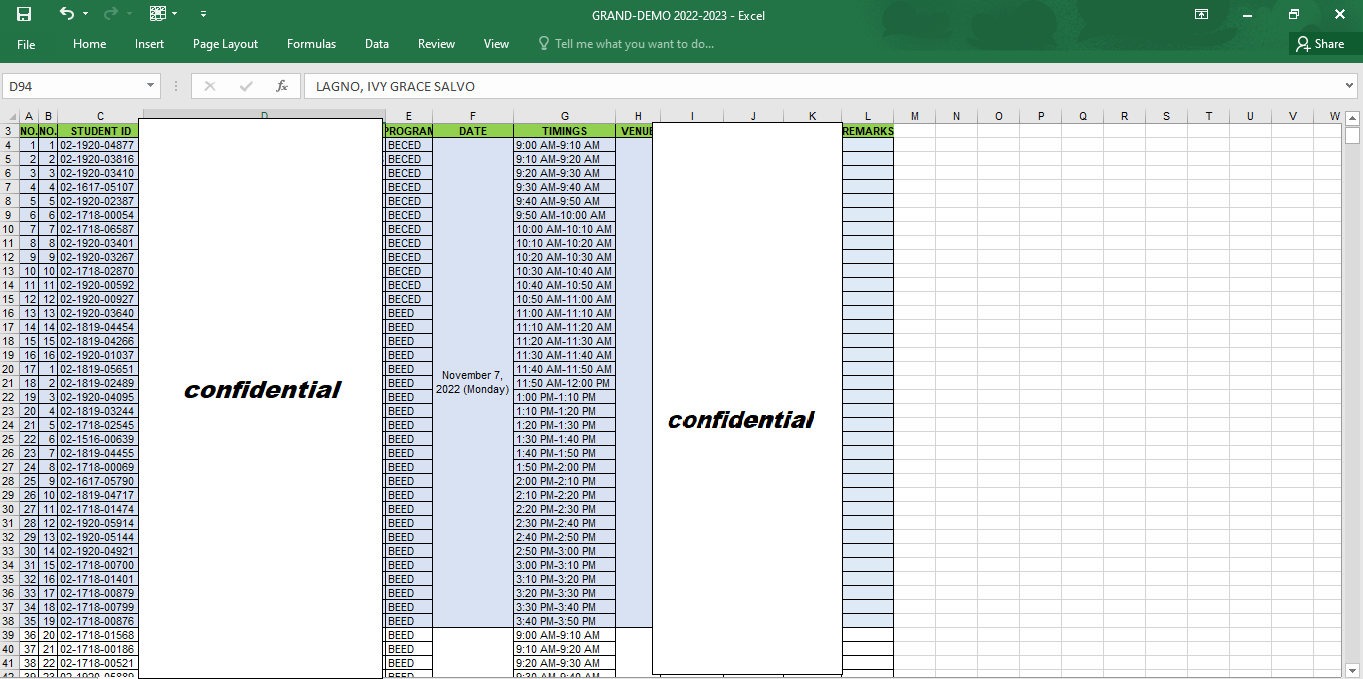Image resolution: width=1363 pixels, height=679 pixels.
Task: Expand the table grid icon dropdown arrow
Action: (175, 14)
